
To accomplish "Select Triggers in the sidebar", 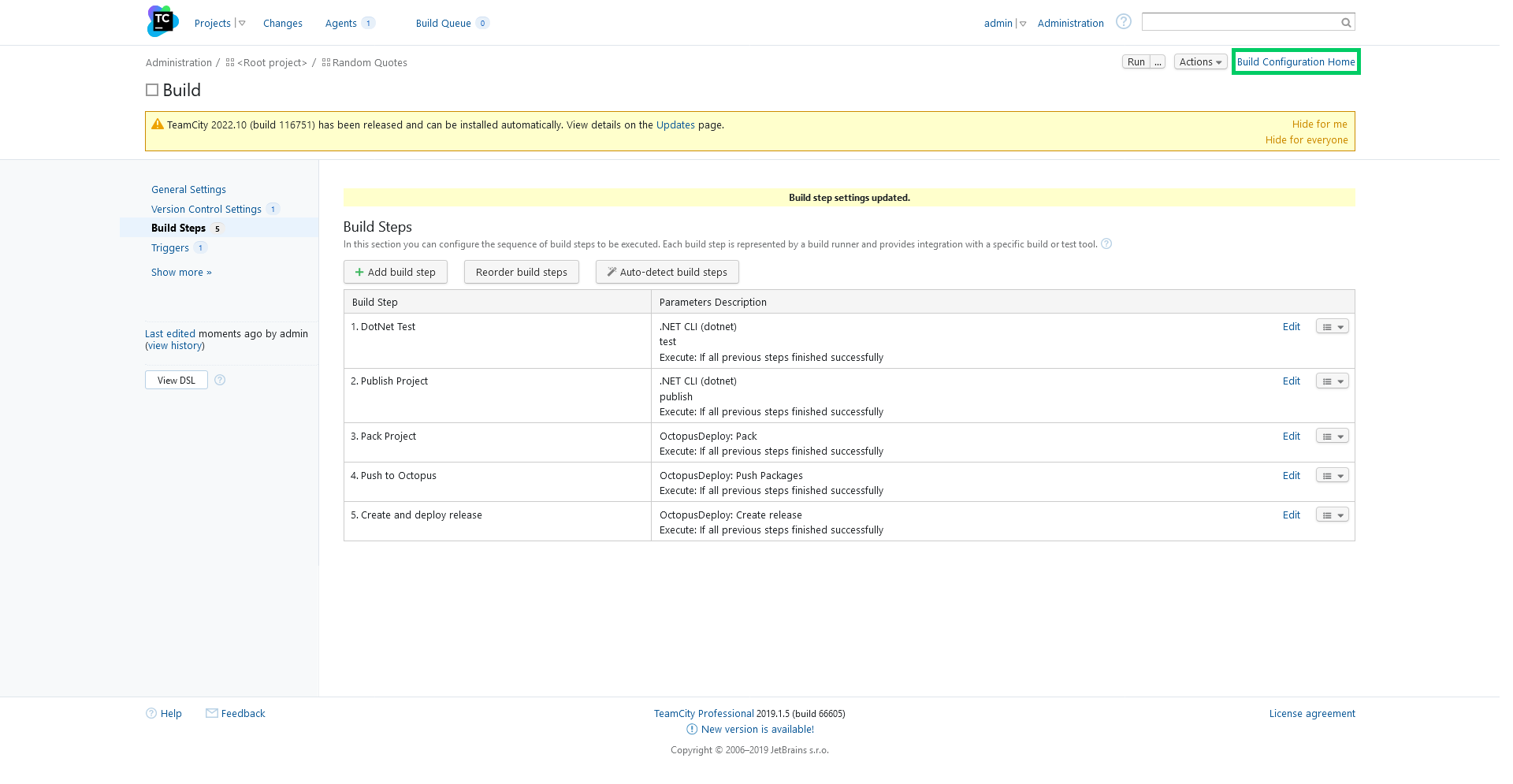I will [x=170, y=248].
